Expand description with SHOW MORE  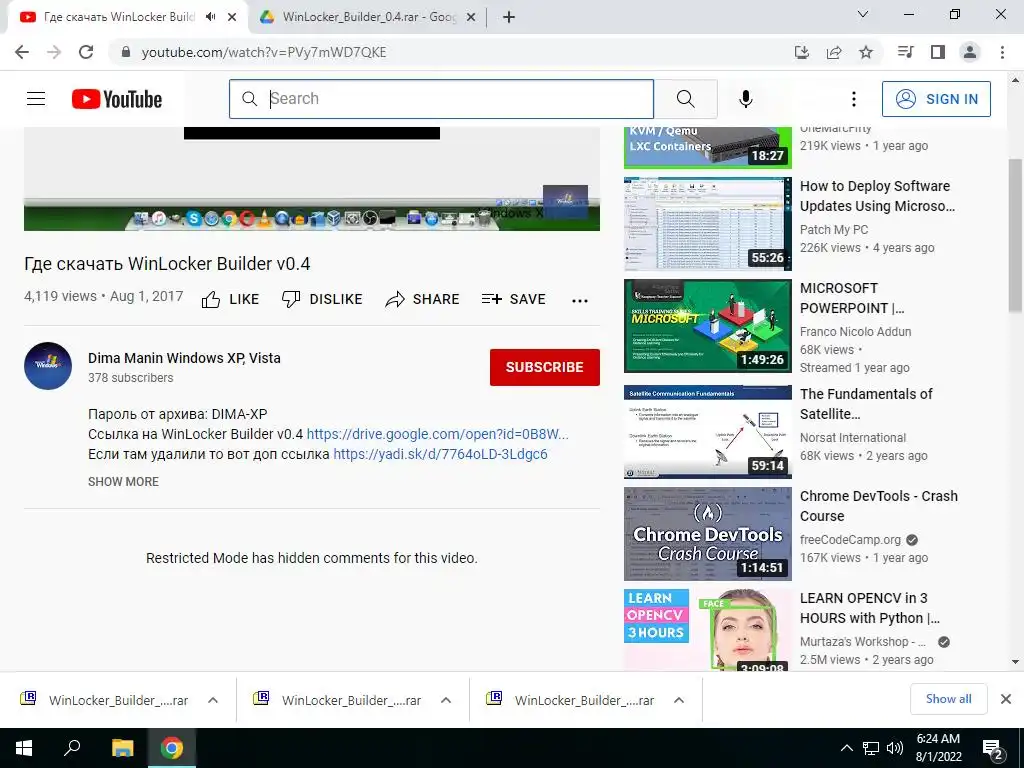(x=123, y=481)
